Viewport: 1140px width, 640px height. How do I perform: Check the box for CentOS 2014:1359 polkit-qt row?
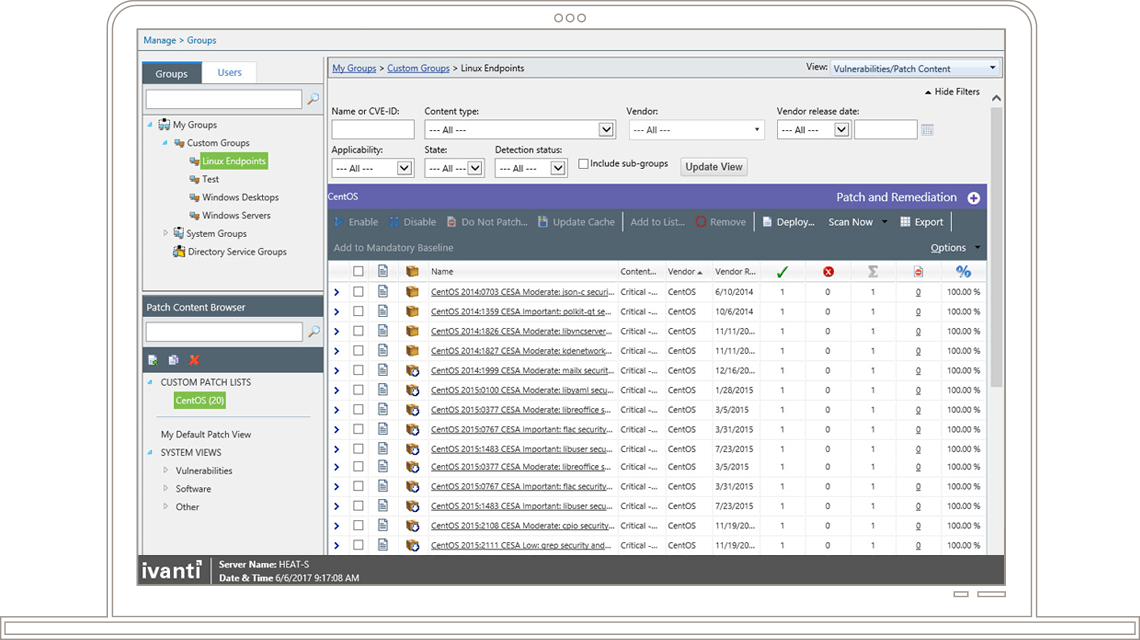[358, 311]
